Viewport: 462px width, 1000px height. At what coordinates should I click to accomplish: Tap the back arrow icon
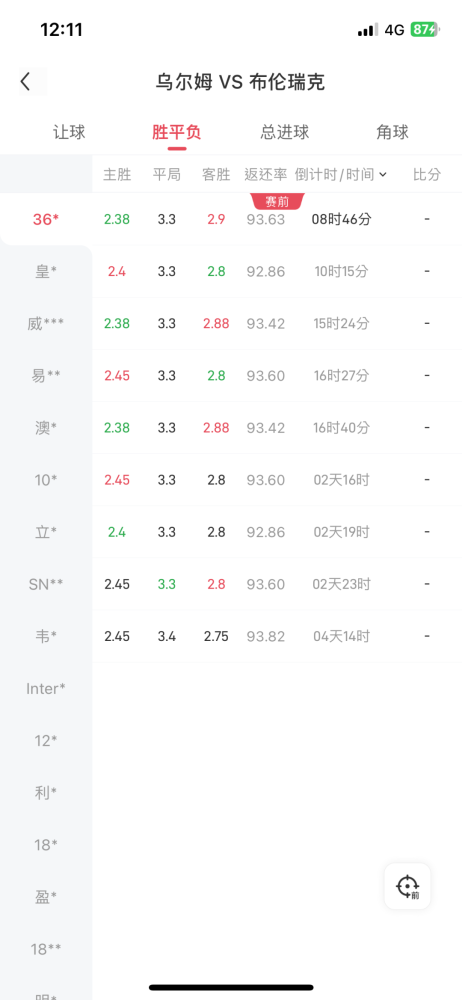pyautogui.click(x=26, y=82)
